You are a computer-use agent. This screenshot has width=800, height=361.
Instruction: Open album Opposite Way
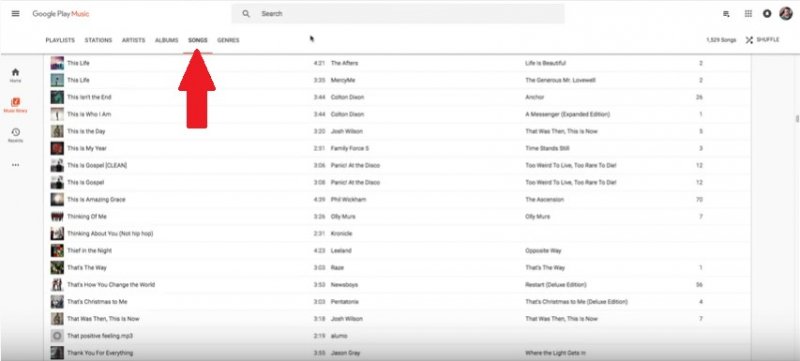pos(543,250)
